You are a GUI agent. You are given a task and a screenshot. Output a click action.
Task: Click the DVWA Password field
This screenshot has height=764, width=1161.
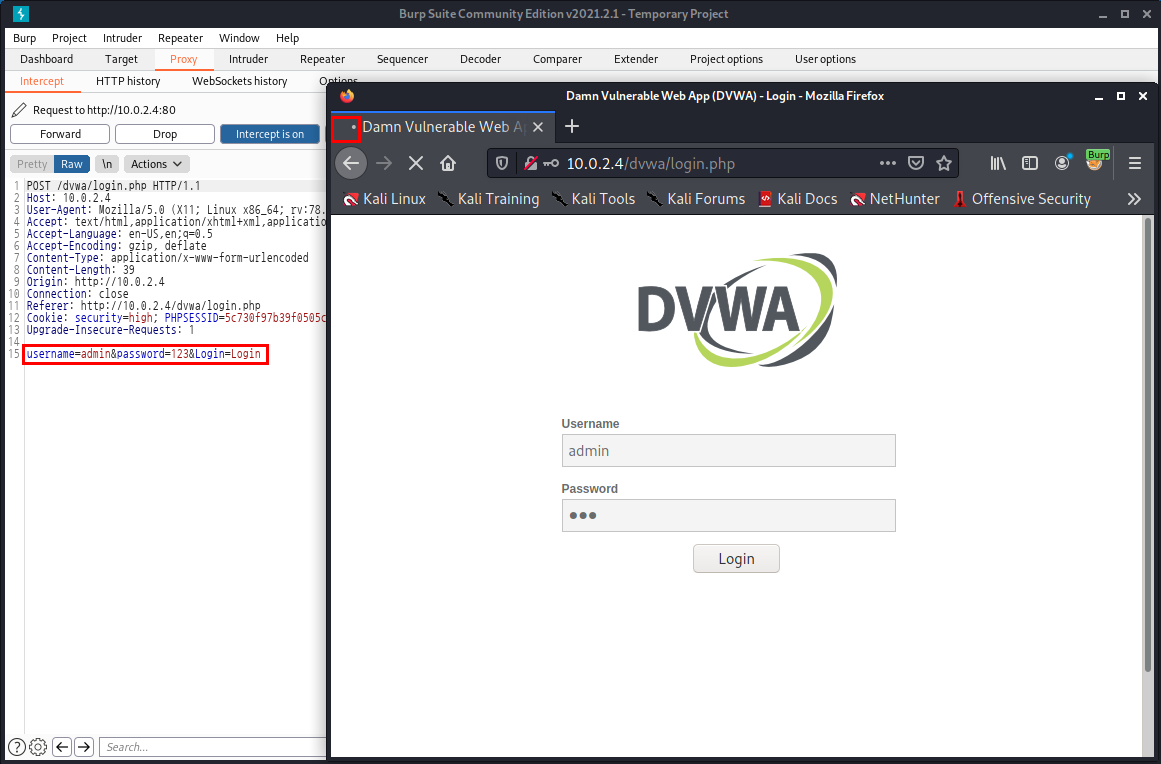coord(729,515)
